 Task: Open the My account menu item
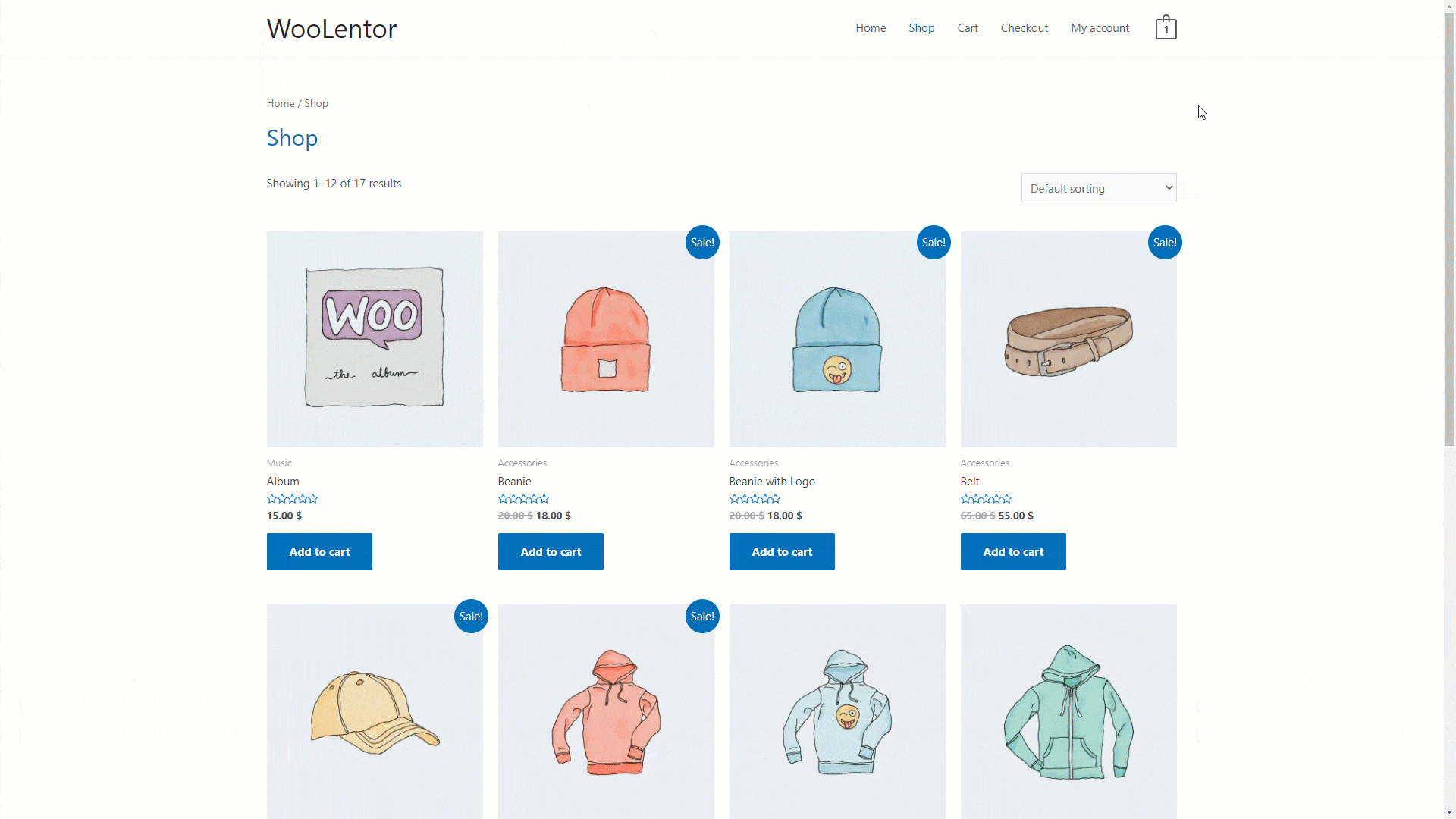[x=1100, y=28]
